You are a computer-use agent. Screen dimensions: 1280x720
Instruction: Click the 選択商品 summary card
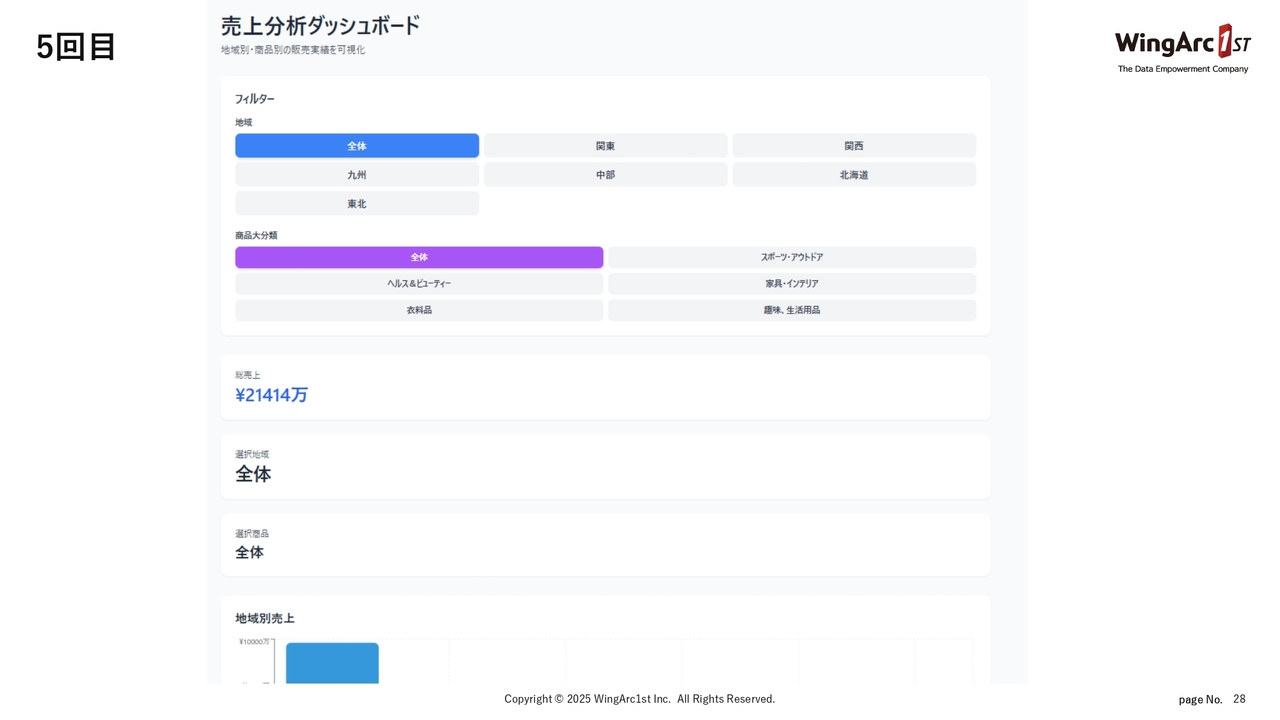coord(605,545)
